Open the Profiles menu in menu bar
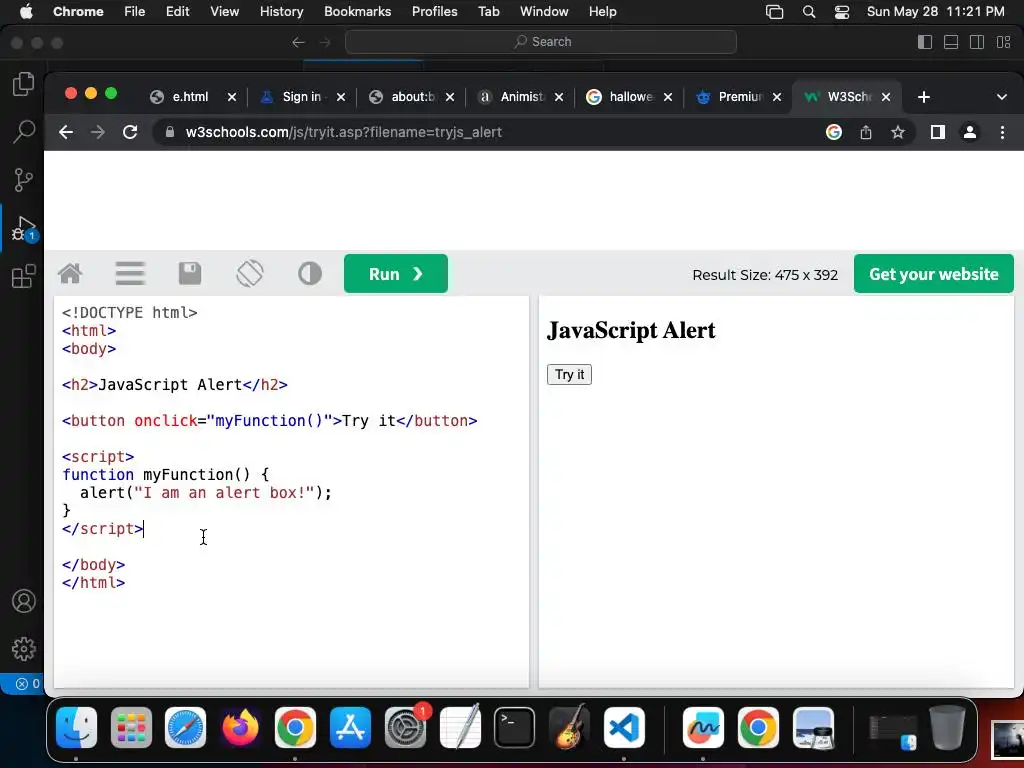The width and height of the screenshot is (1024, 768). coord(434,11)
